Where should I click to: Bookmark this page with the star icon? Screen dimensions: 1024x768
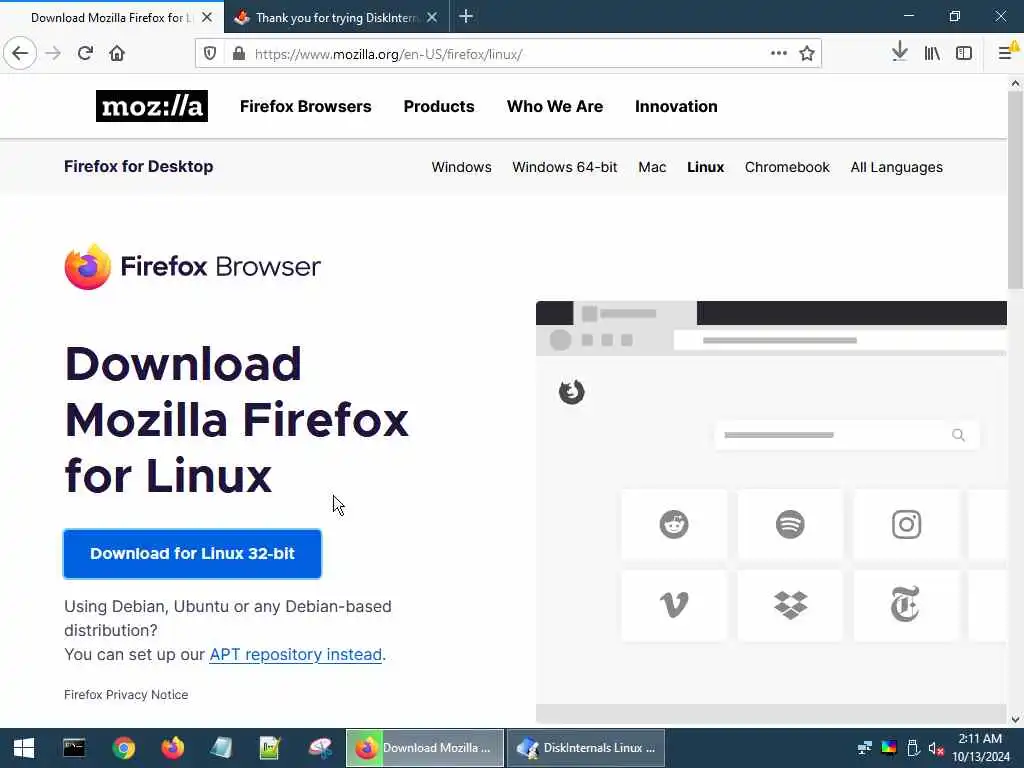click(x=807, y=54)
